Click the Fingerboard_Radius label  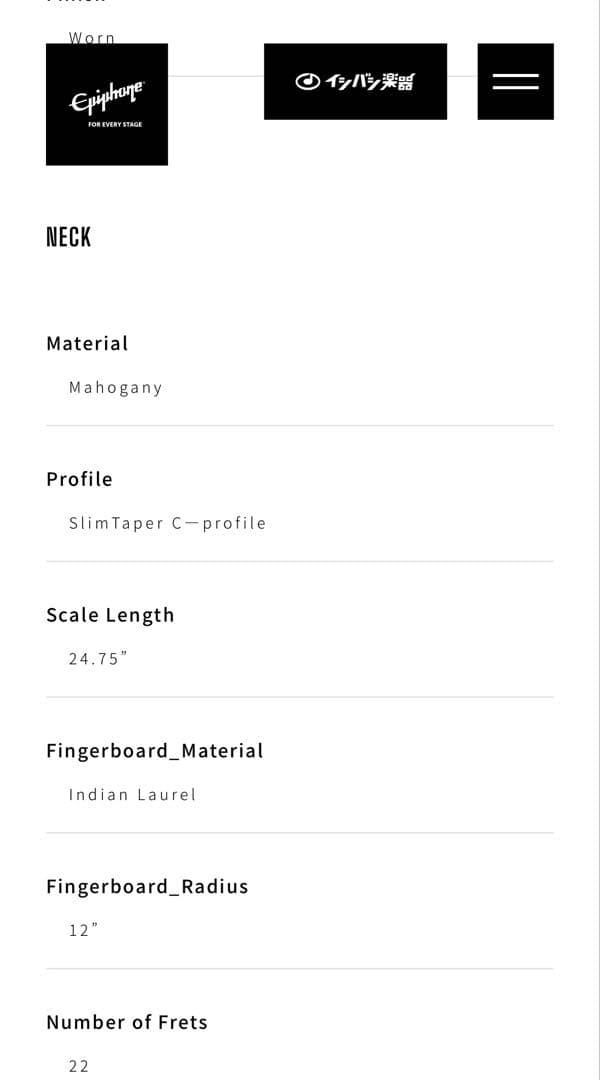coord(147,887)
